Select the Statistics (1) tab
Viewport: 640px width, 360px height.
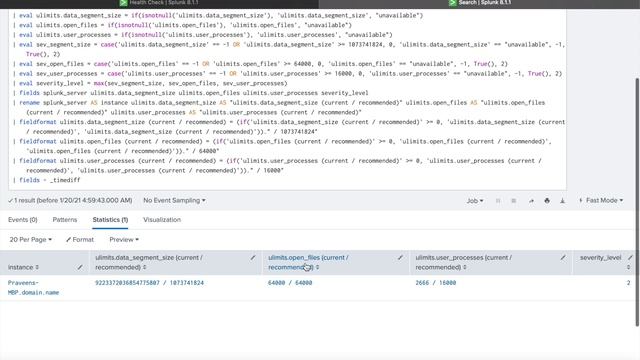click(110, 220)
